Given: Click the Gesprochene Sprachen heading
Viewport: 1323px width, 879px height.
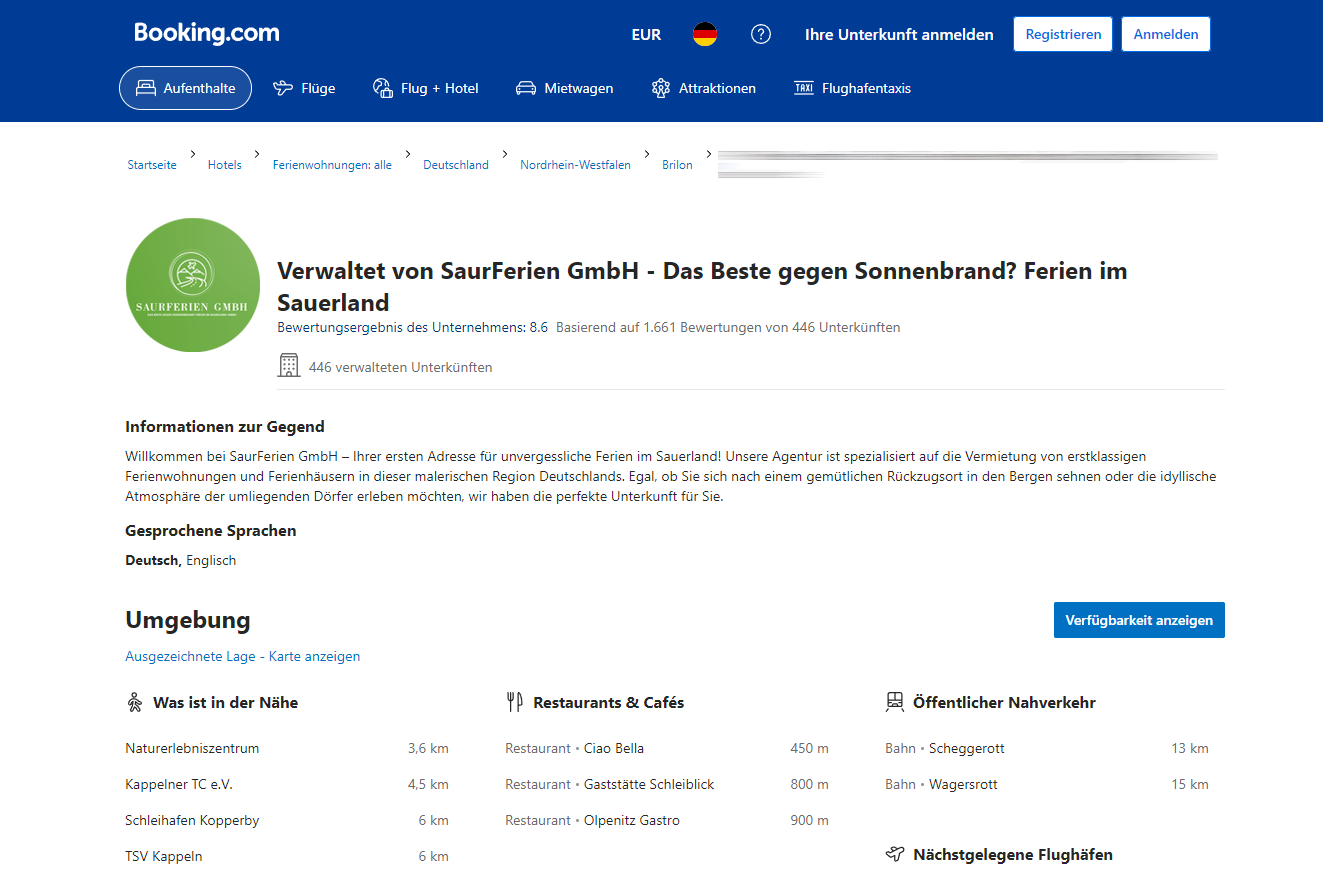Looking at the screenshot, I should click(x=211, y=531).
